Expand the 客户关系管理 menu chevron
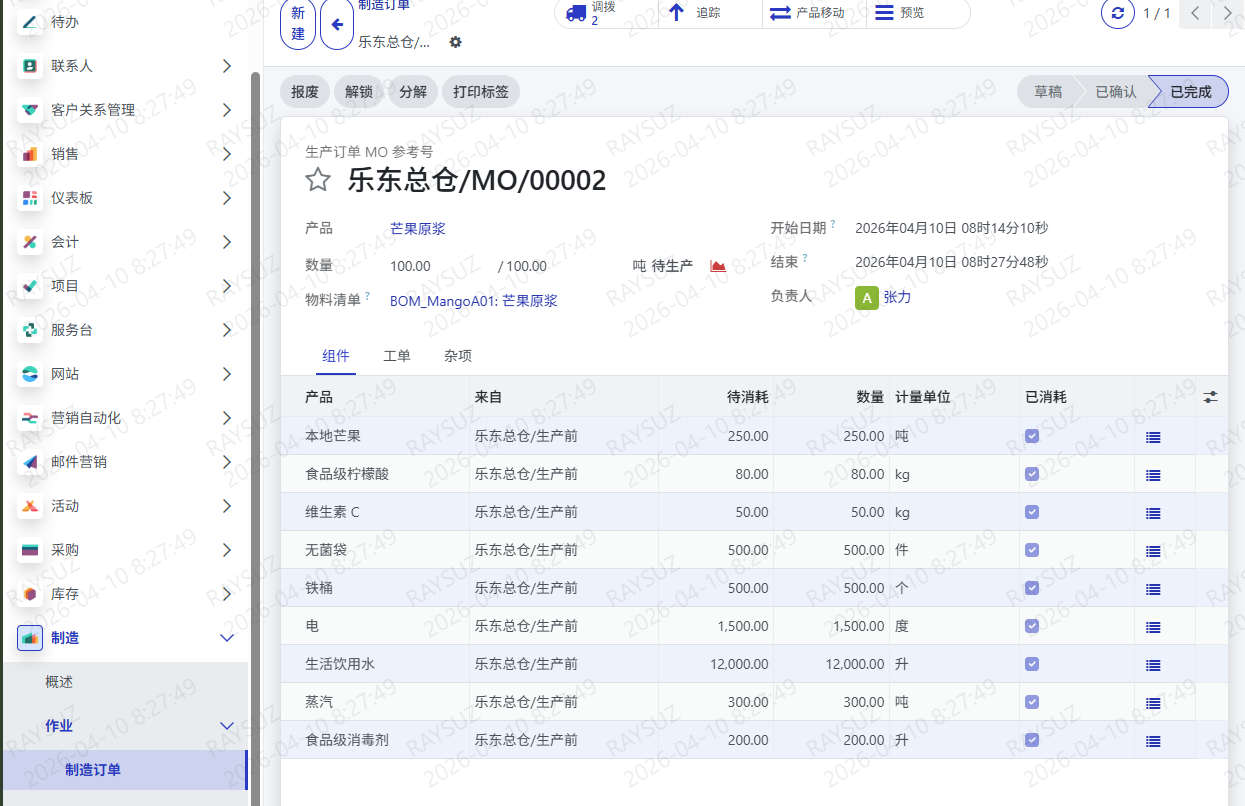 pyautogui.click(x=227, y=110)
